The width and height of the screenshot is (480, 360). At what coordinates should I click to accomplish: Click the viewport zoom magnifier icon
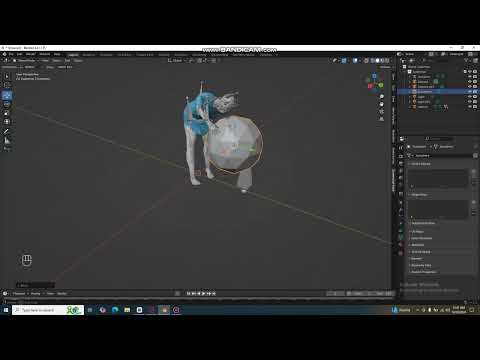382,97
